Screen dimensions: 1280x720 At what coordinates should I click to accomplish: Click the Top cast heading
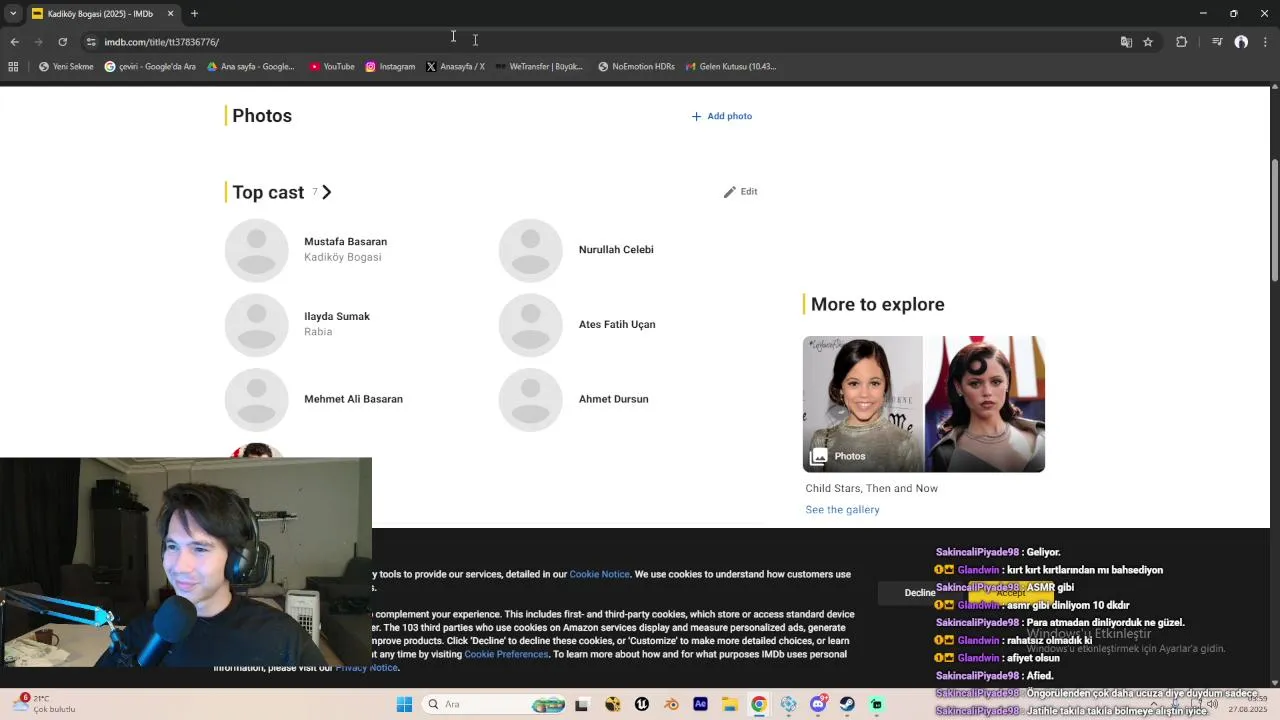coord(268,192)
